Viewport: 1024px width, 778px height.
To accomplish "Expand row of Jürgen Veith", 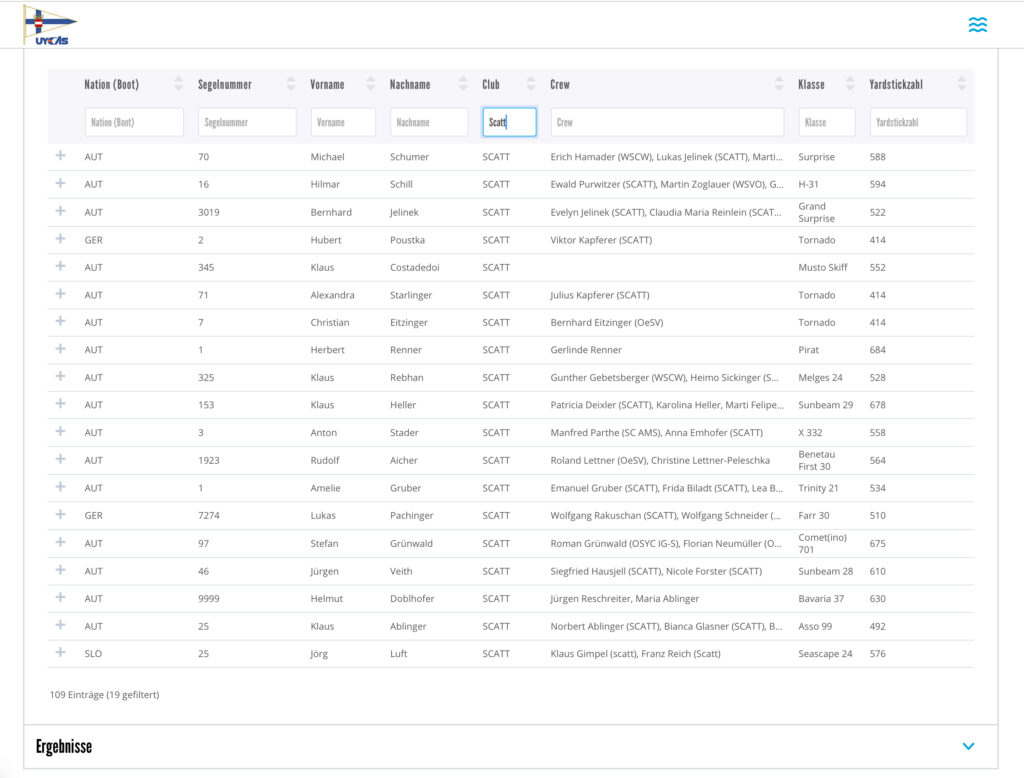I will (61, 570).
